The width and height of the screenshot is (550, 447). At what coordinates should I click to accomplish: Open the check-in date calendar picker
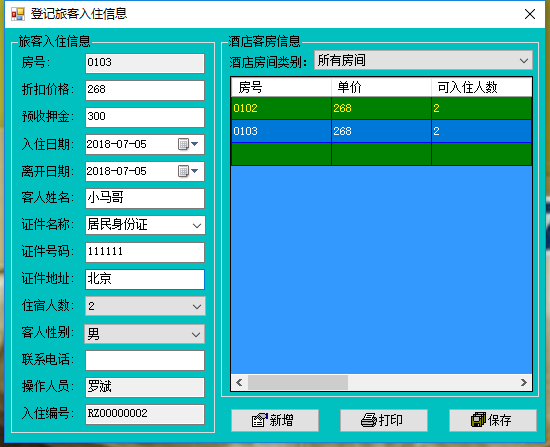click(188, 144)
